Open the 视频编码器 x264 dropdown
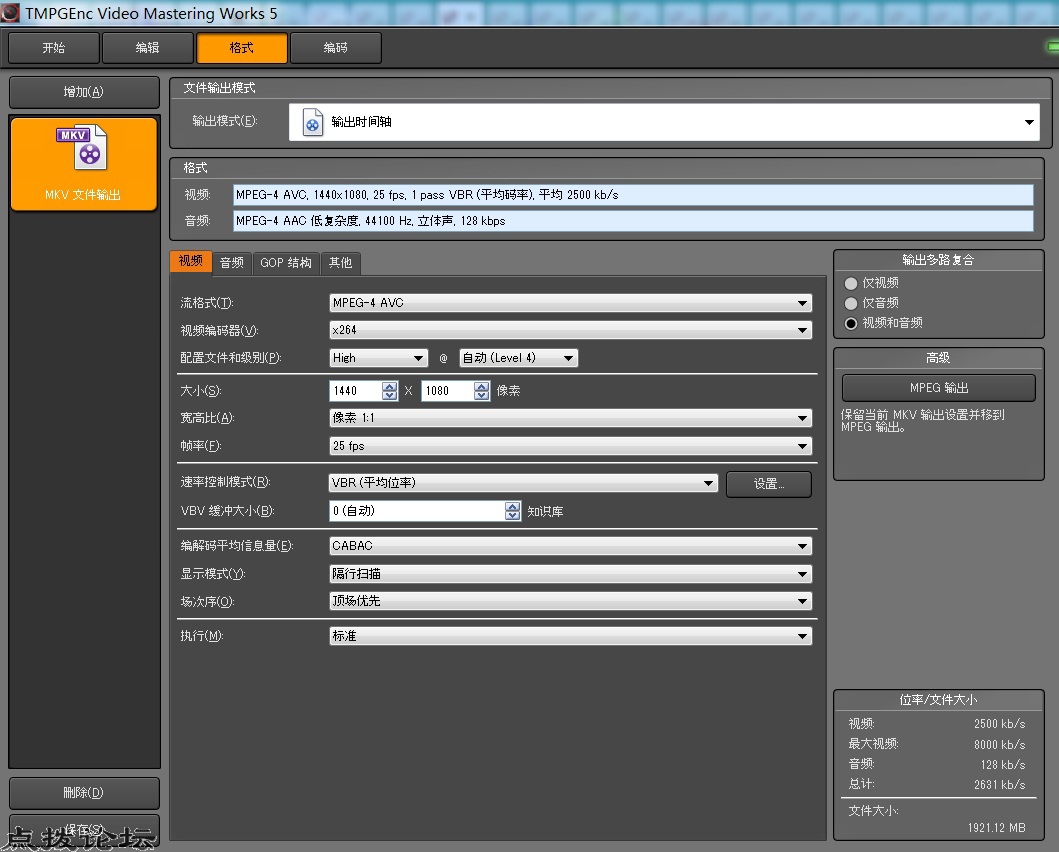1059x852 pixels. 570,330
